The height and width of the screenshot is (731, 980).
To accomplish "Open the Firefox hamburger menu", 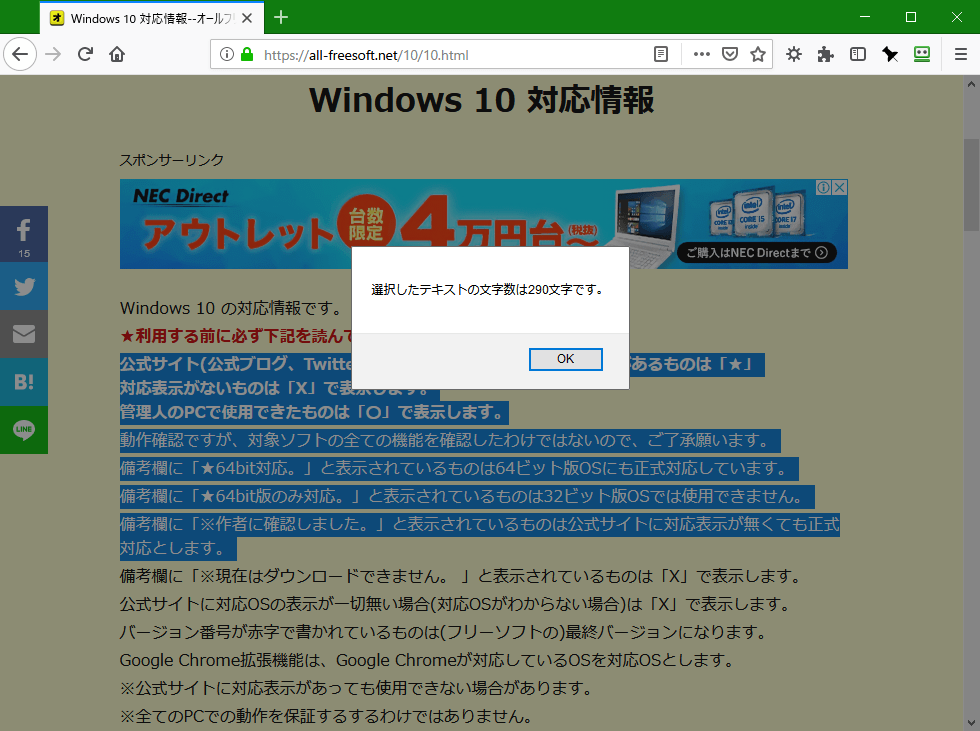I will [961, 54].
